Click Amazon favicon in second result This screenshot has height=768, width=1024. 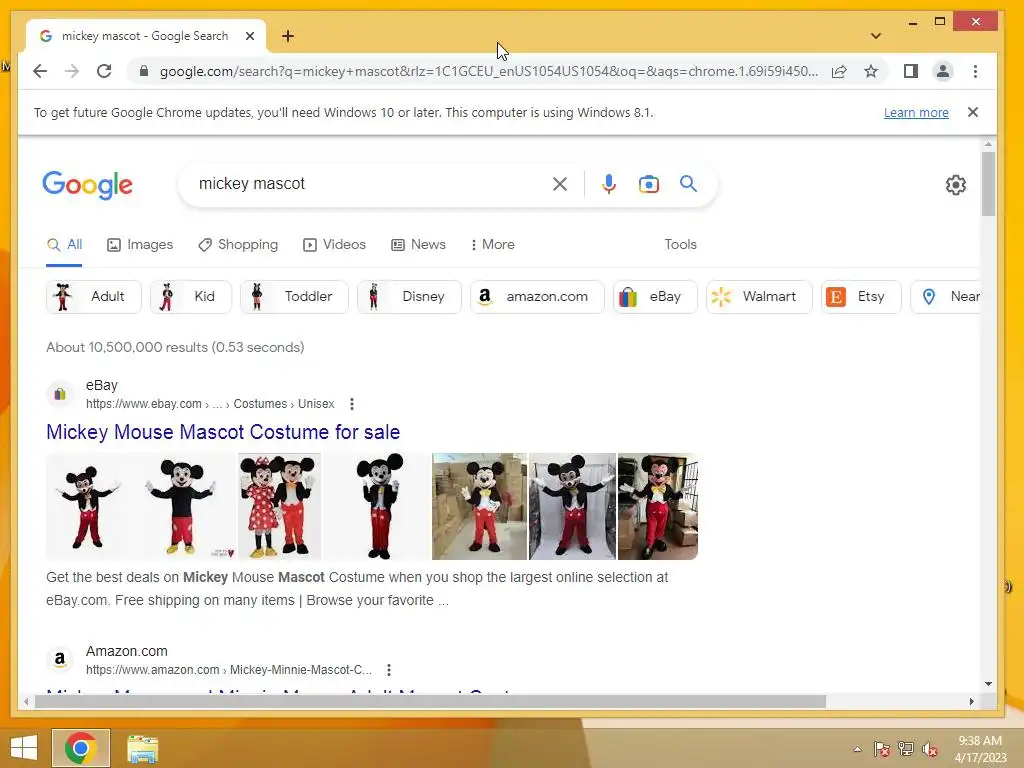[x=59, y=660]
